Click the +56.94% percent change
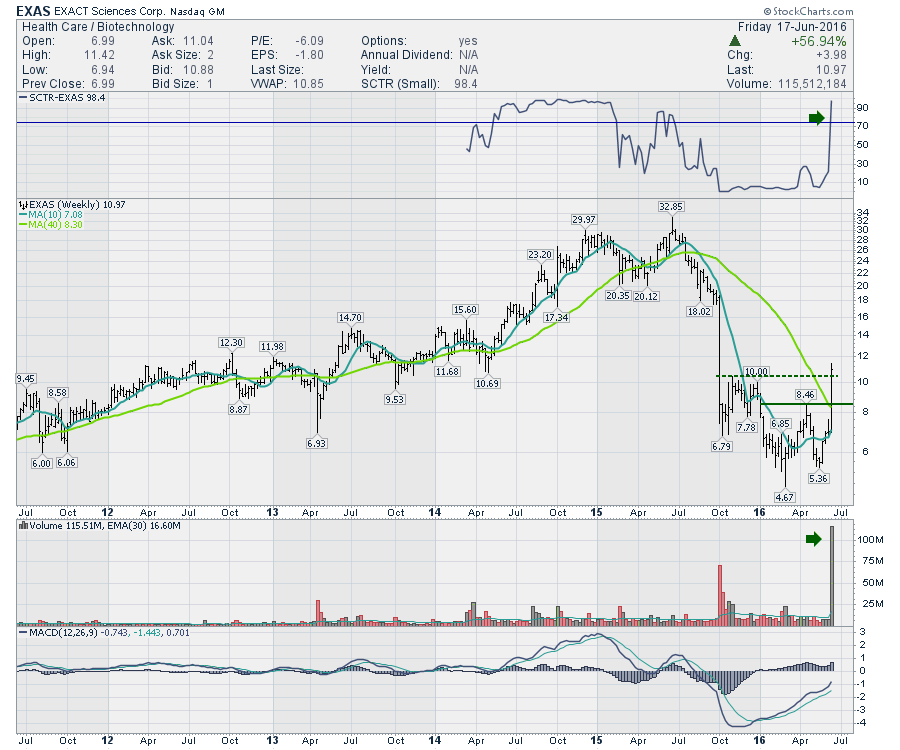This screenshot has height=750, width=900. pos(818,41)
